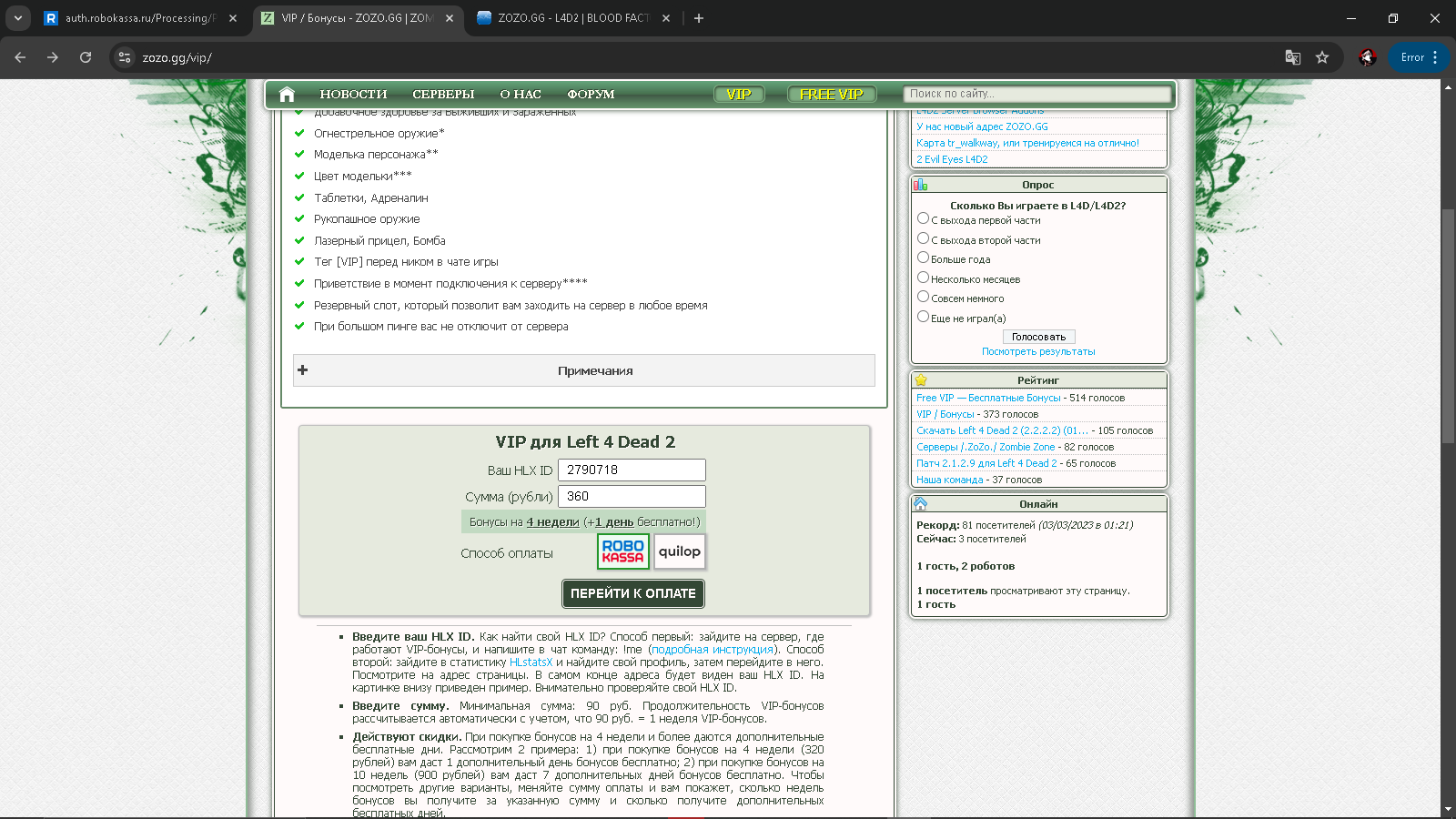Open the HLstatsX link
The width and height of the screenshot is (1456, 819).
[x=531, y=662]
